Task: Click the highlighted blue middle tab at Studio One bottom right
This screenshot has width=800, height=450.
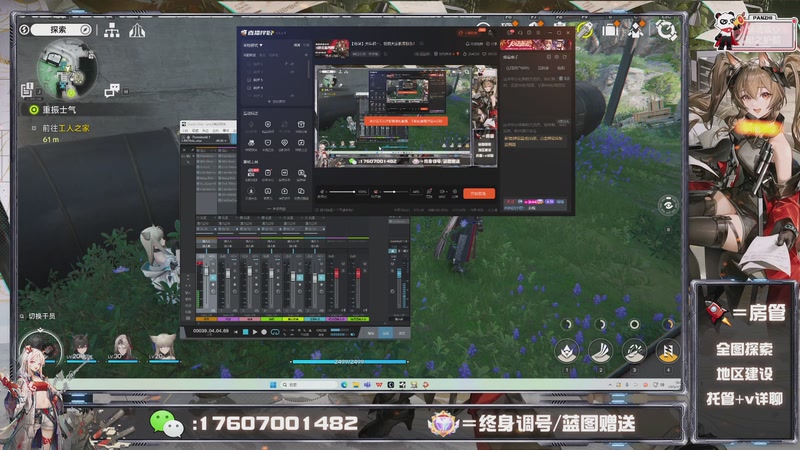Action: point(386,333)
